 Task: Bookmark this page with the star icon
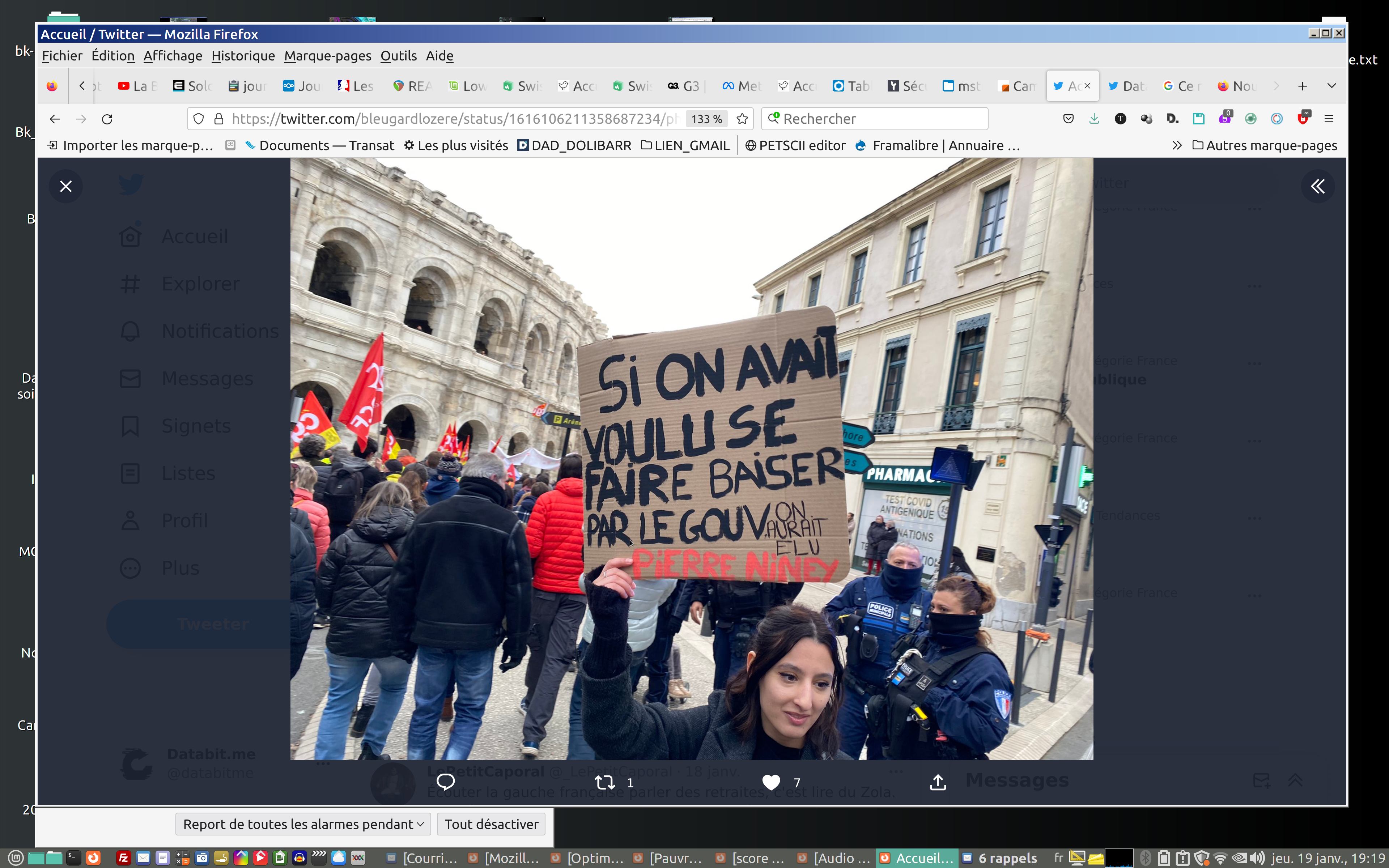742,119
